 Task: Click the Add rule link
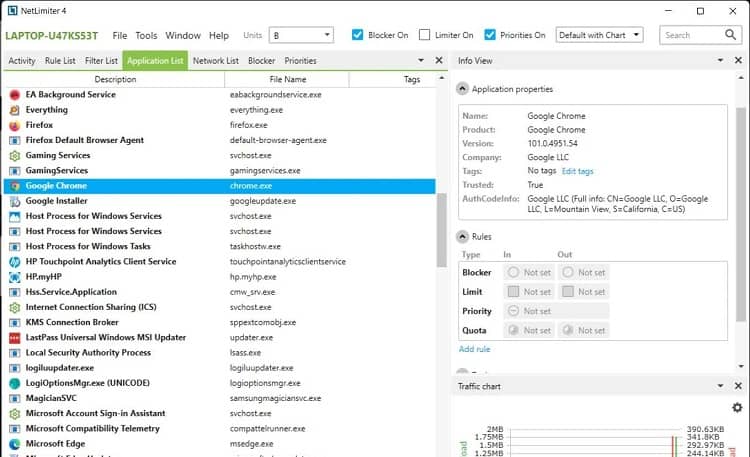[x=474, y=349]
